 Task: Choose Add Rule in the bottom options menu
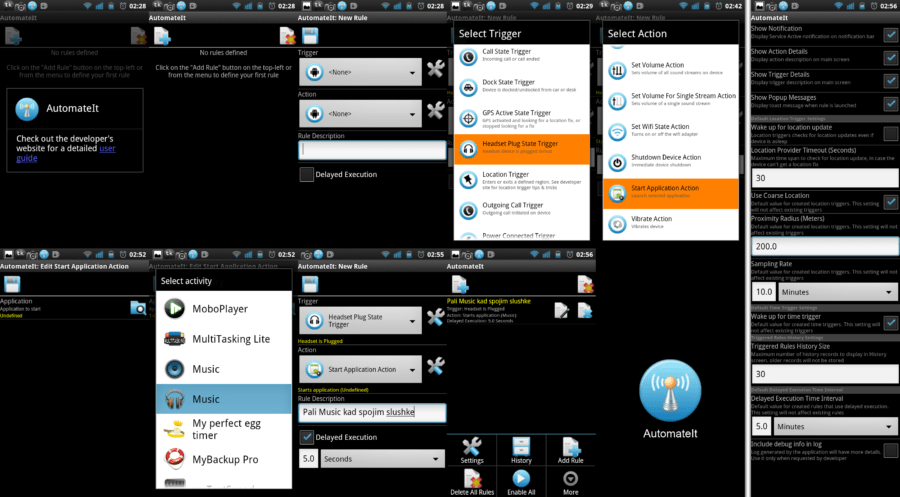click(x=571, y=451)
